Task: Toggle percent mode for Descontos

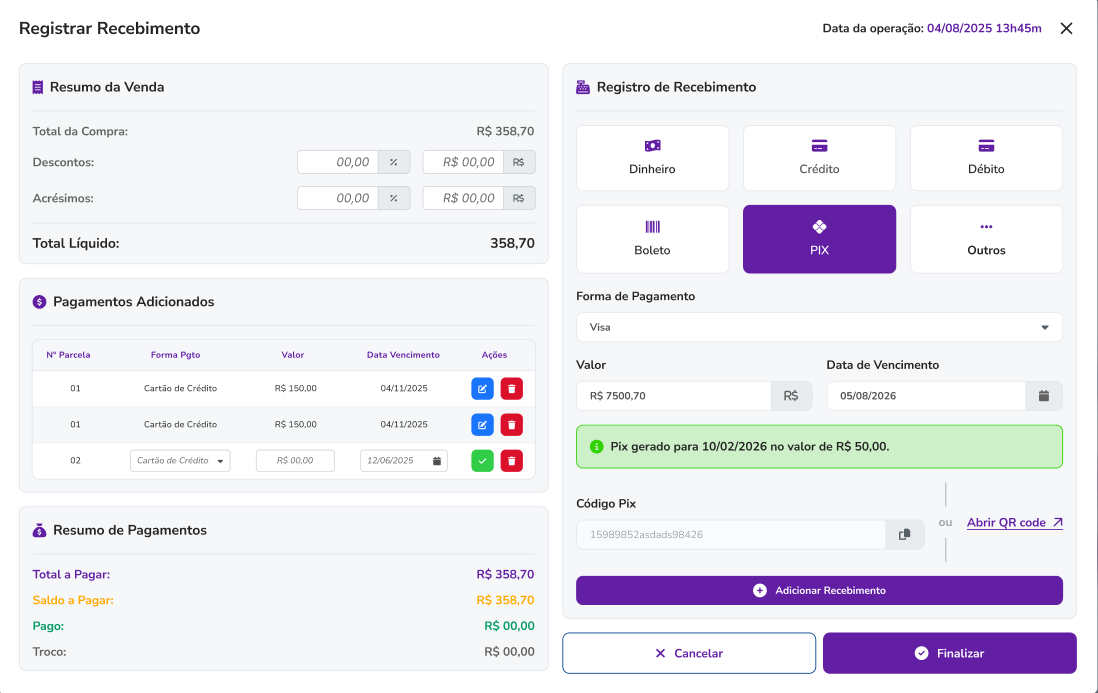Action: pyautogui.click(x=393, y=162)
